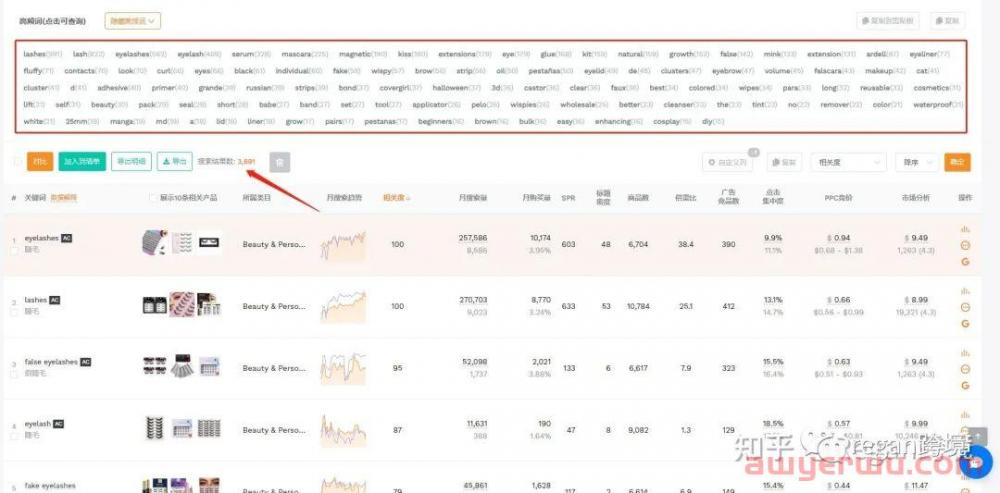Click the orange confirm button on right
This screenshot has width=1000, height=493.
957,162
